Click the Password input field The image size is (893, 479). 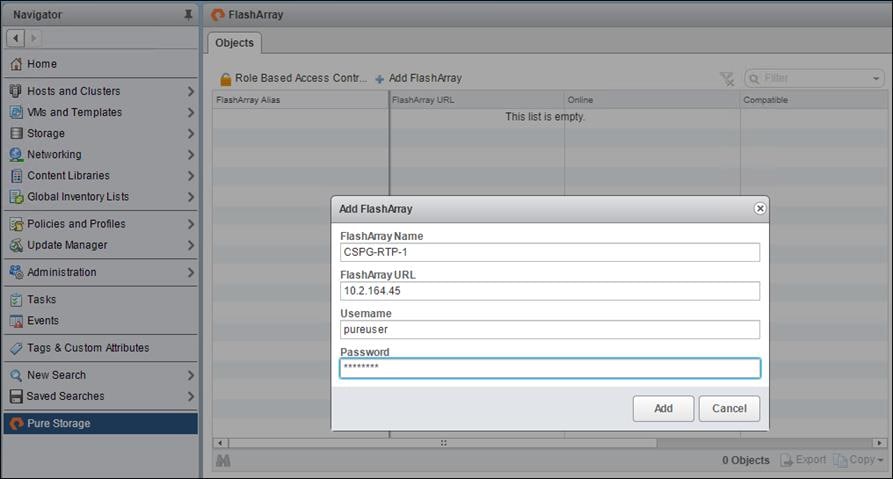pos(550,368)
